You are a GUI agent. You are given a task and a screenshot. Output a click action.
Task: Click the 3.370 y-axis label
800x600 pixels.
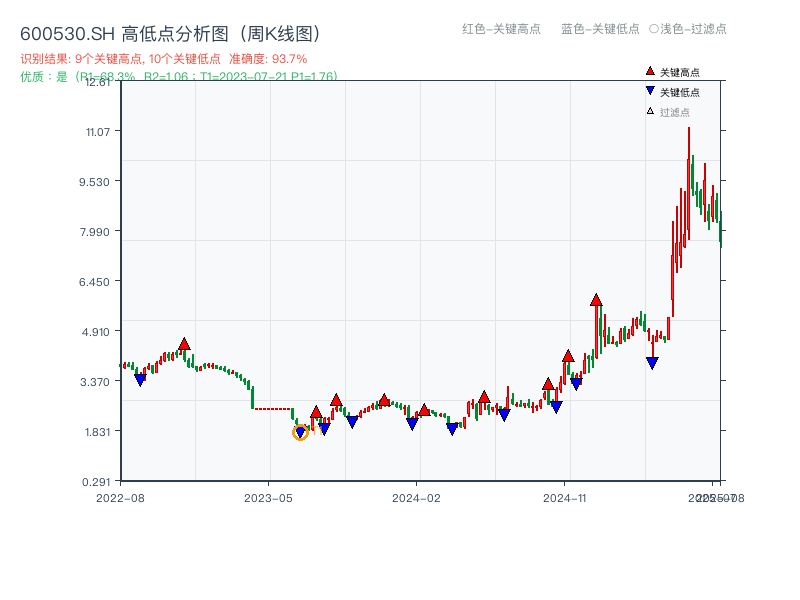point(95,382)
